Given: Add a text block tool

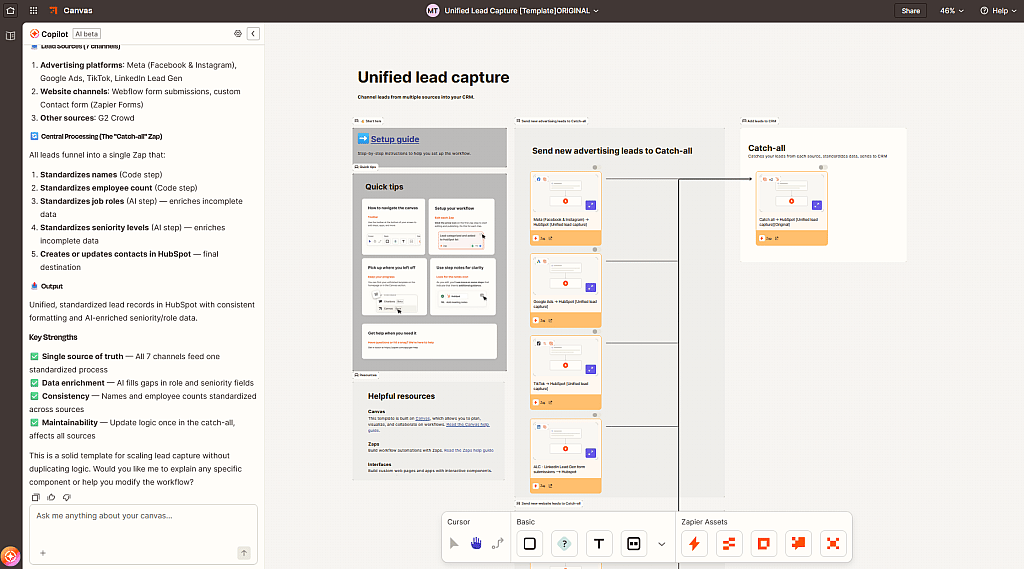Looking at the screenshot, I should coord(599,544).
